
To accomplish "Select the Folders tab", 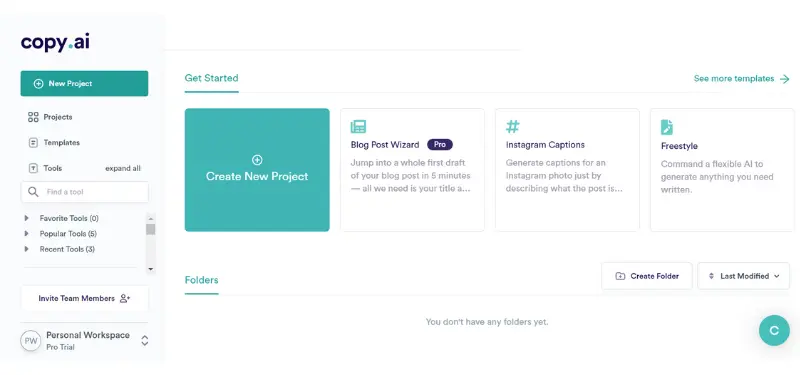I will [x=202, y=280].
